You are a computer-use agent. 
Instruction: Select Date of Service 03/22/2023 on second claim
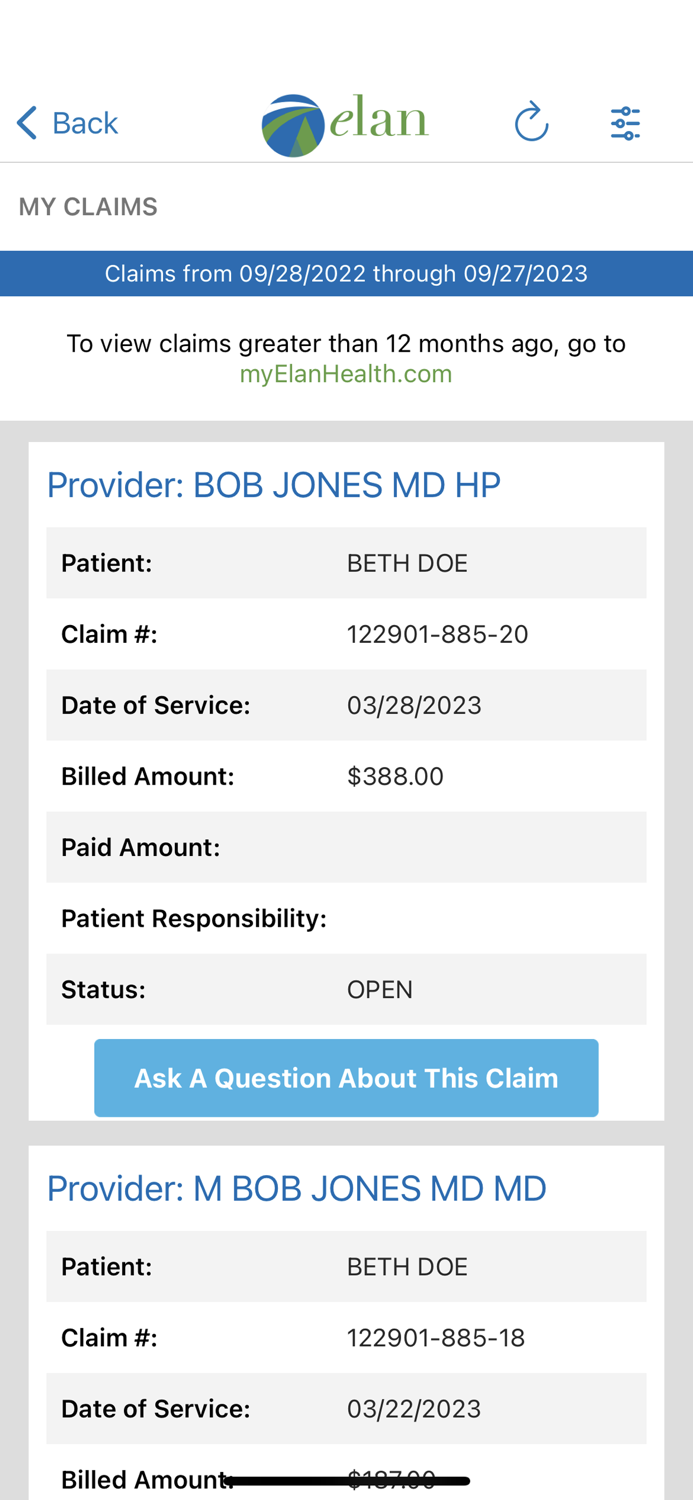(x=346, y=1407)
